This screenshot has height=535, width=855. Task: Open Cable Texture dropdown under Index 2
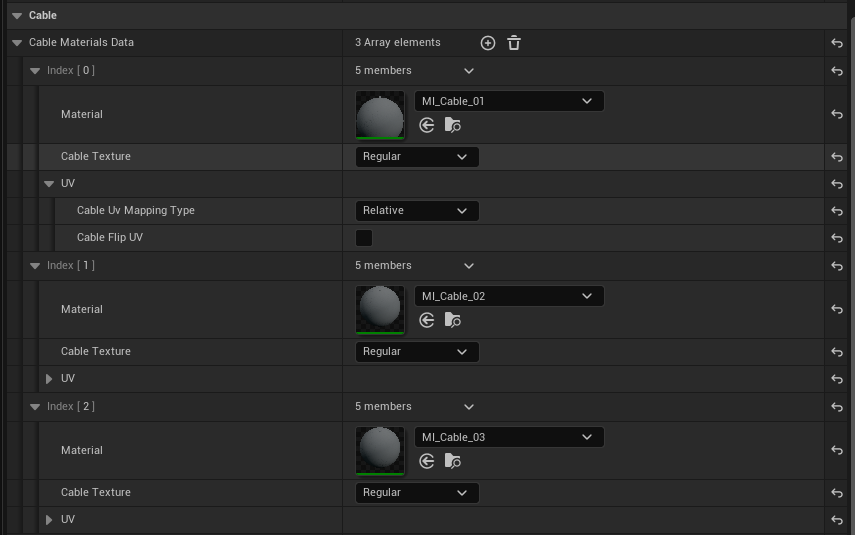click(416, 493)
